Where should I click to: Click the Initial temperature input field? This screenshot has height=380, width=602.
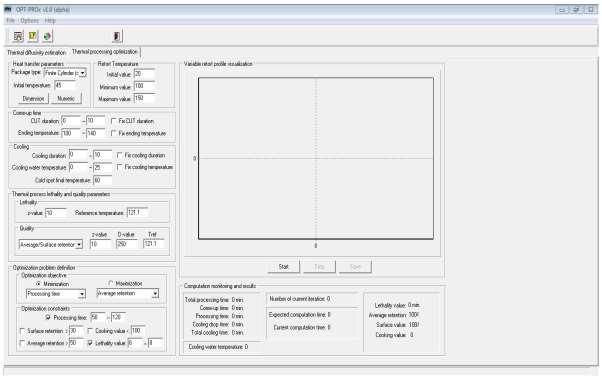point(65,85)
